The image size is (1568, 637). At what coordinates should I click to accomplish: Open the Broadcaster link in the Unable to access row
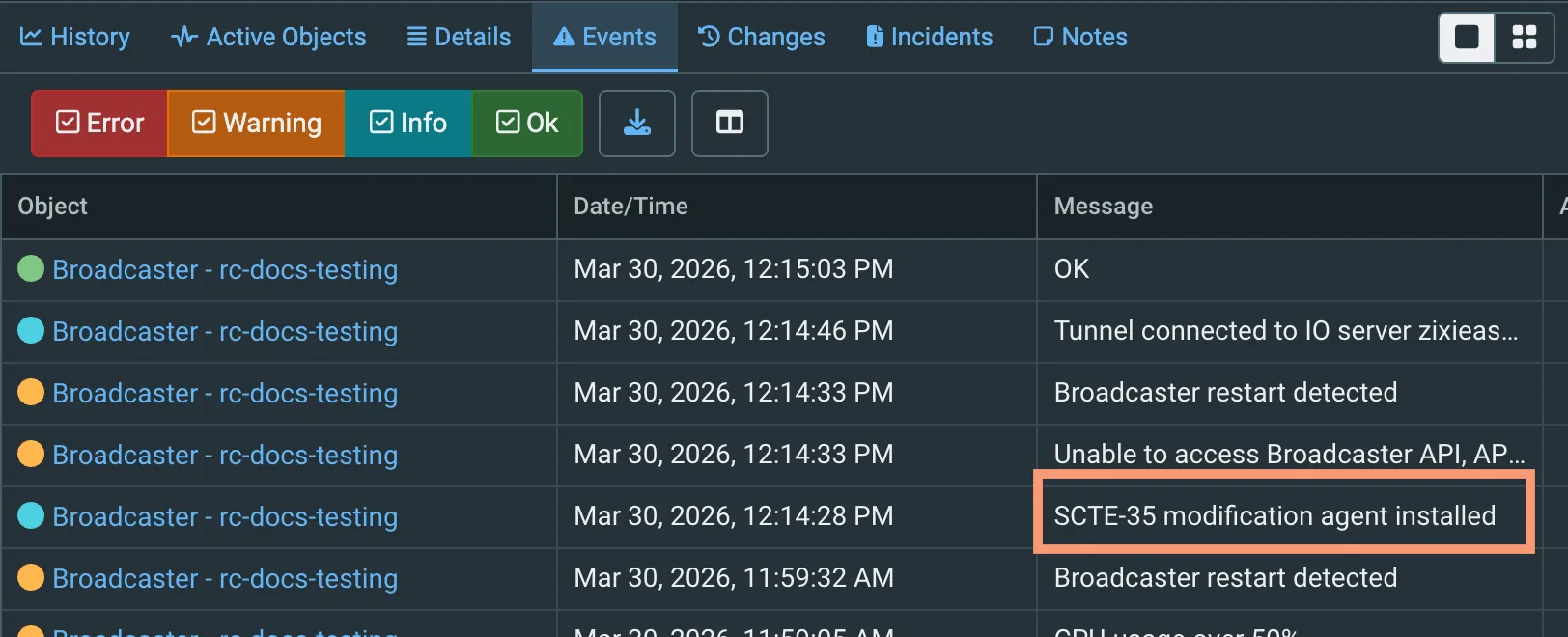(x=225, y=455)
